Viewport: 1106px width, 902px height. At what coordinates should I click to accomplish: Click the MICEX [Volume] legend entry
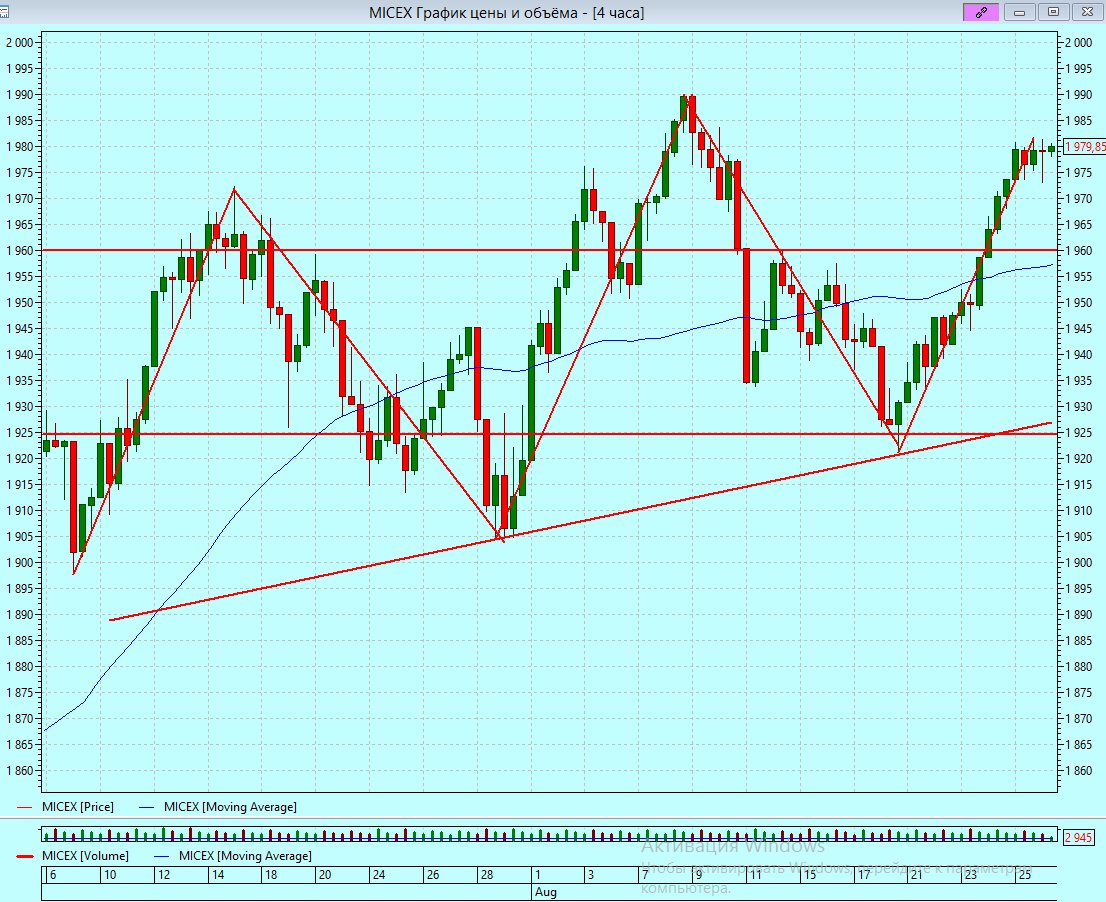point(84,856)
